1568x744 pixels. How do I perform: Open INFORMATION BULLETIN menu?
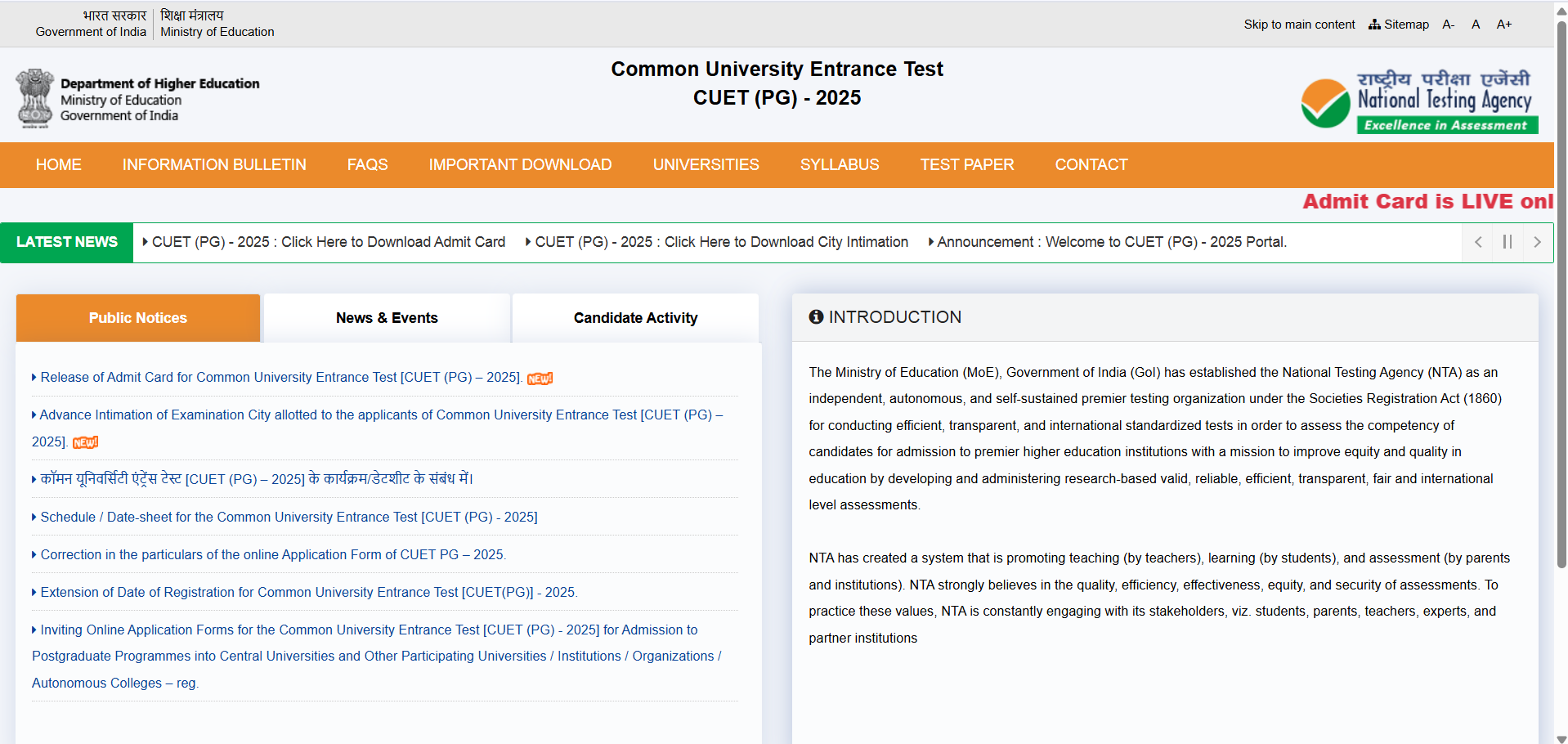click(214, 165)
